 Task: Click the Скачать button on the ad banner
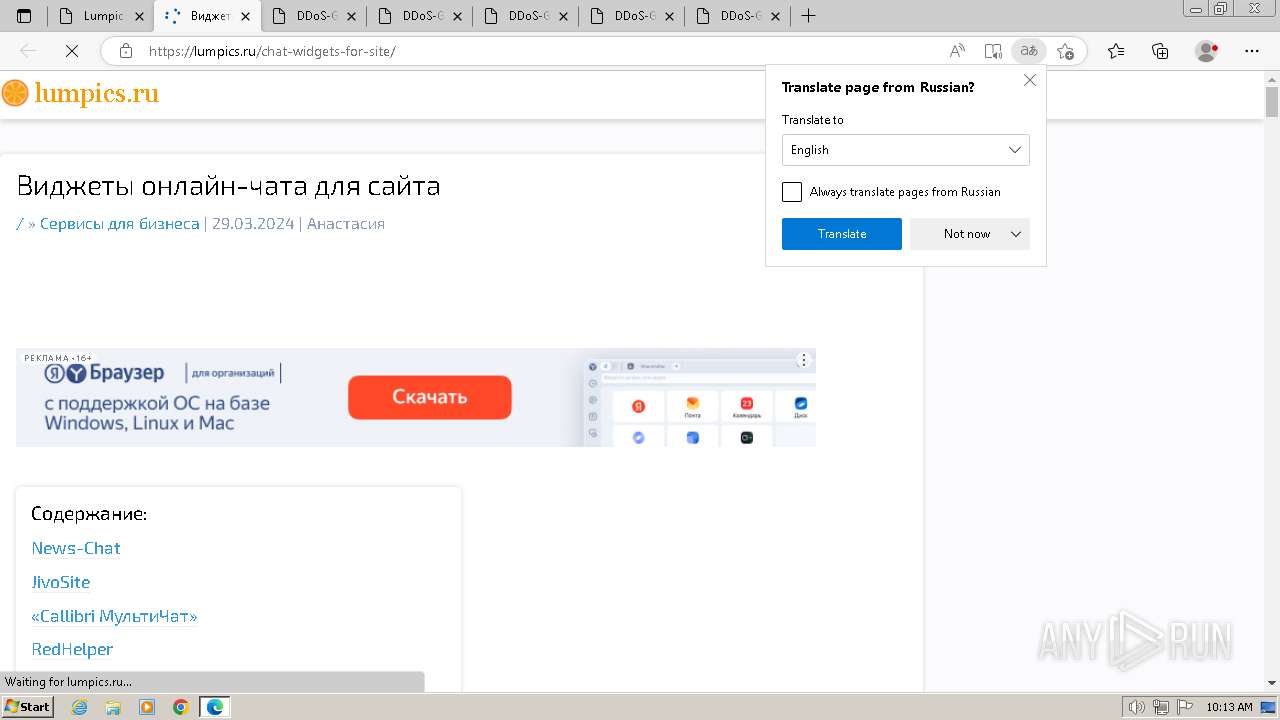click(x=430, y=397)
